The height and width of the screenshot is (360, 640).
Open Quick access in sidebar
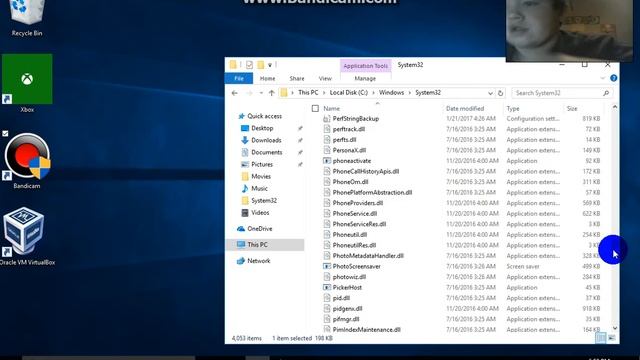point(260,116)
